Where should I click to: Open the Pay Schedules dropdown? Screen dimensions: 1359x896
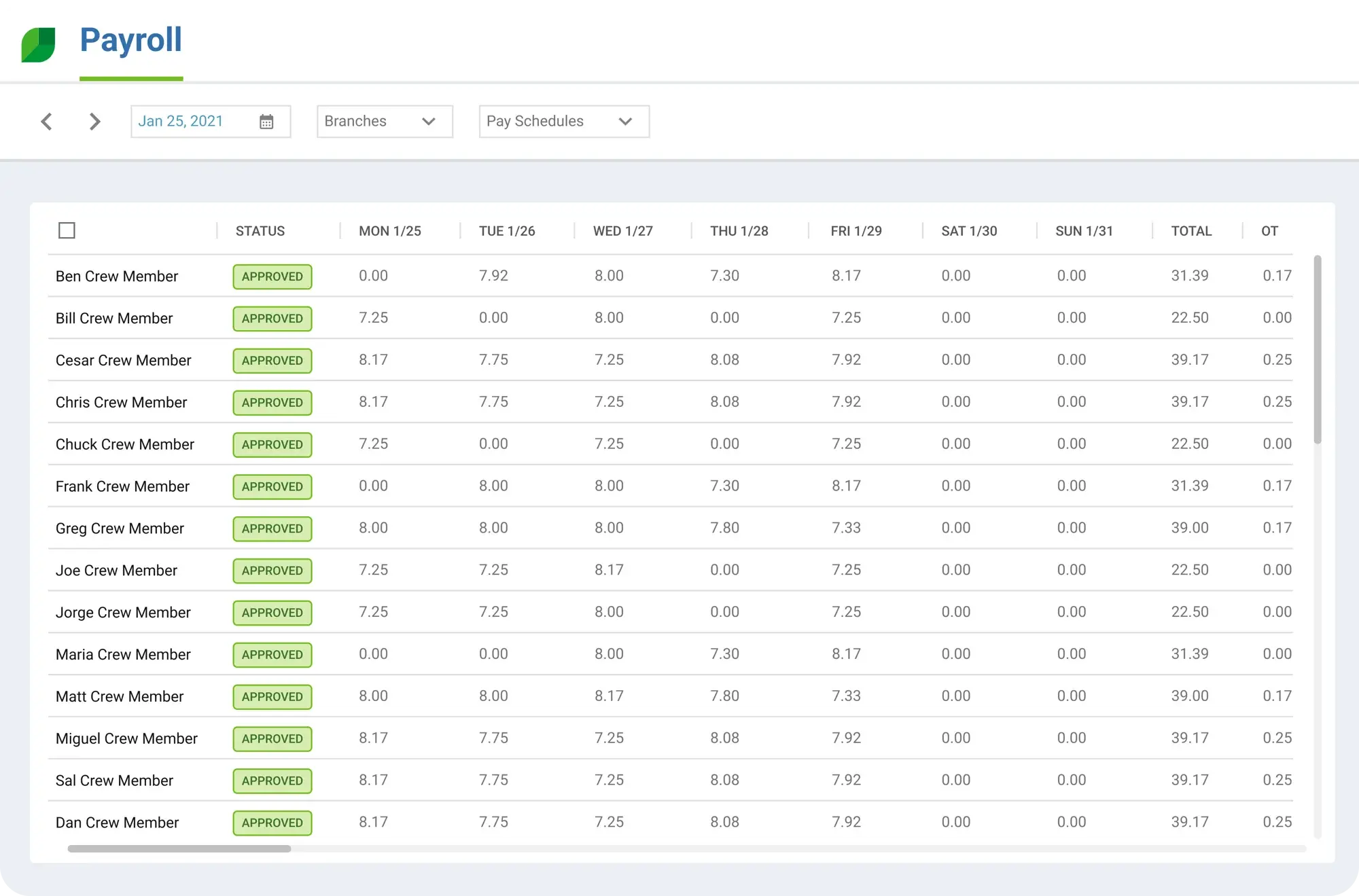click(x=564, y=122)
